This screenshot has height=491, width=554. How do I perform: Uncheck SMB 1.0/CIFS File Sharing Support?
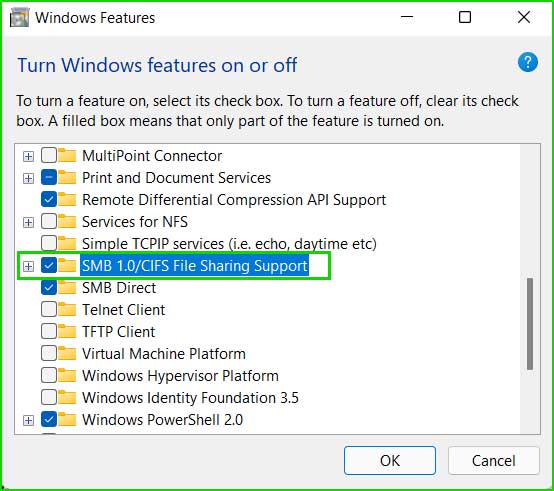point(49,266)
